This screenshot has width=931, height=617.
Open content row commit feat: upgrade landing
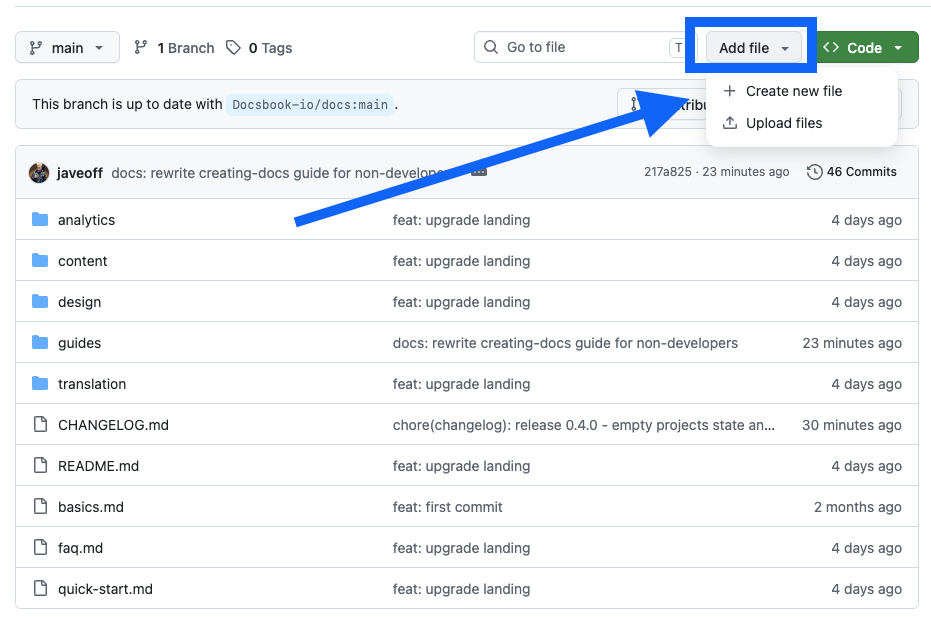[x=461, y=261]
